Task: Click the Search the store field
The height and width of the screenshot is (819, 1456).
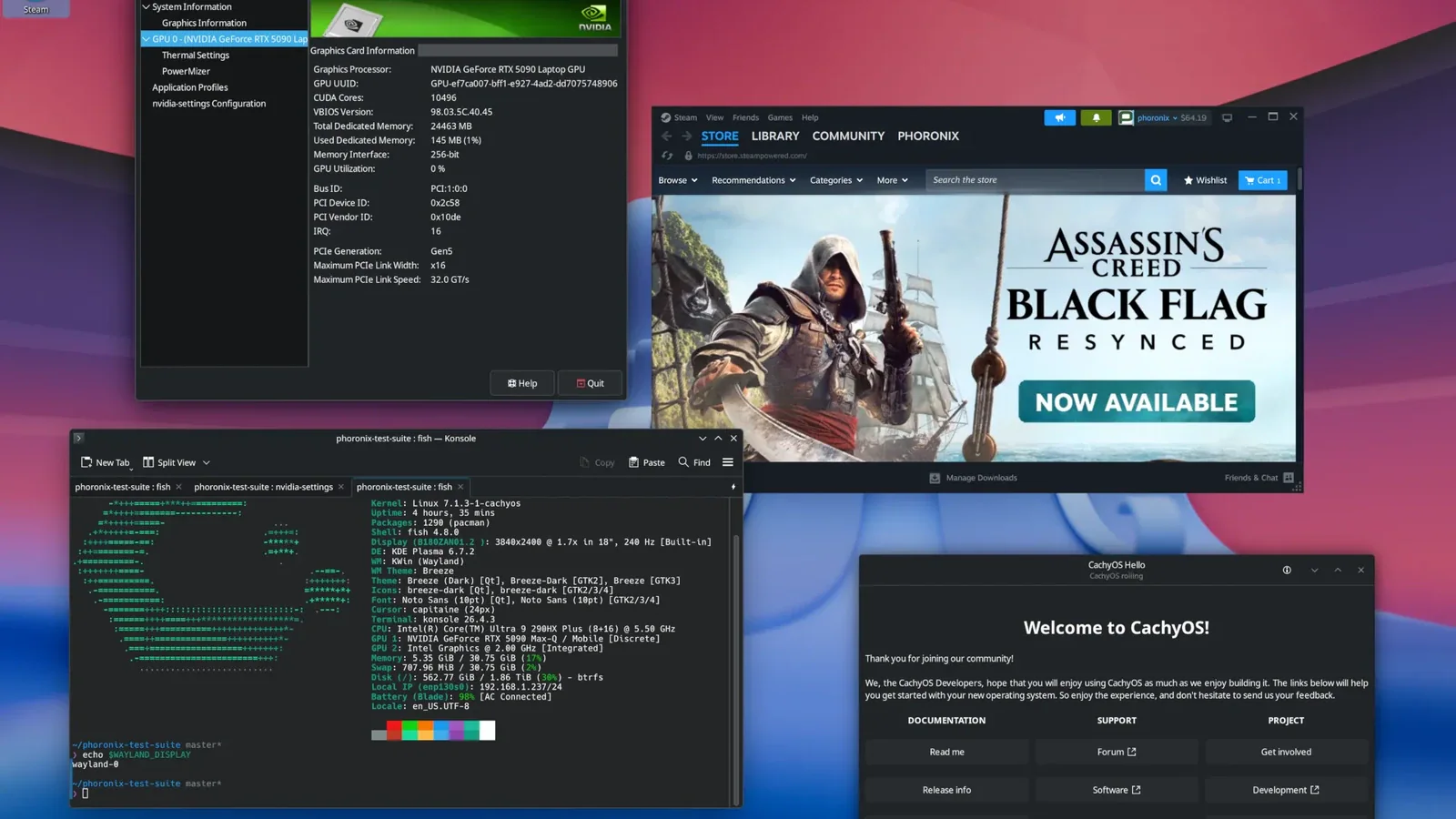Action: point(1035,180)
